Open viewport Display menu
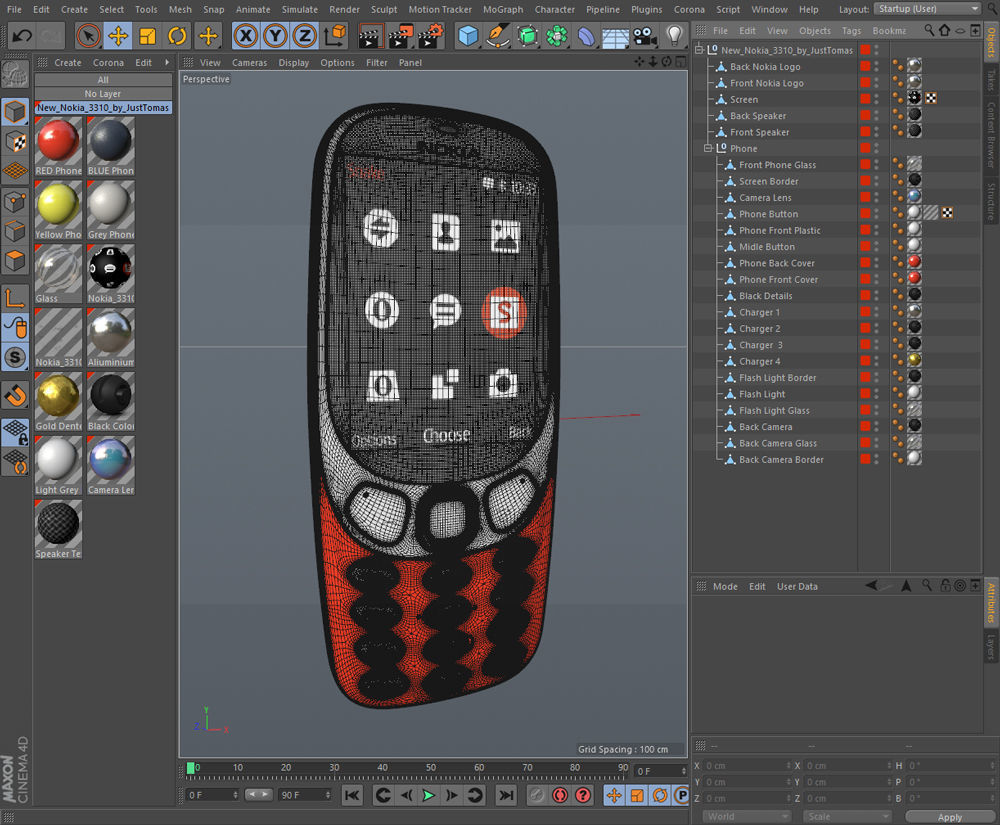Image resolution: width=1000 pixels, height=825 pixels. (293, 62)
